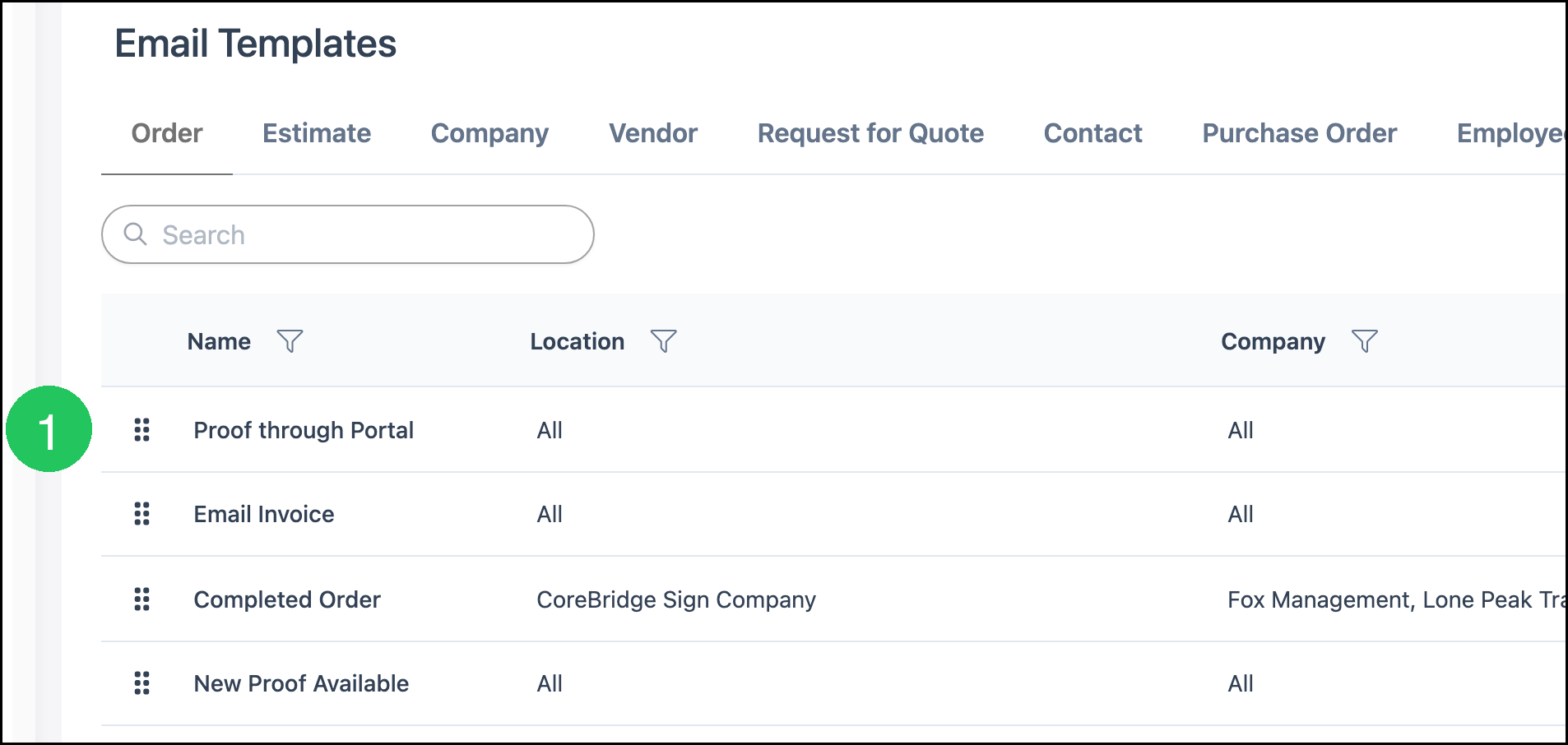Click drag handle beside Email Invoice
1568x745 pixels.
click(x=142, y=514)
